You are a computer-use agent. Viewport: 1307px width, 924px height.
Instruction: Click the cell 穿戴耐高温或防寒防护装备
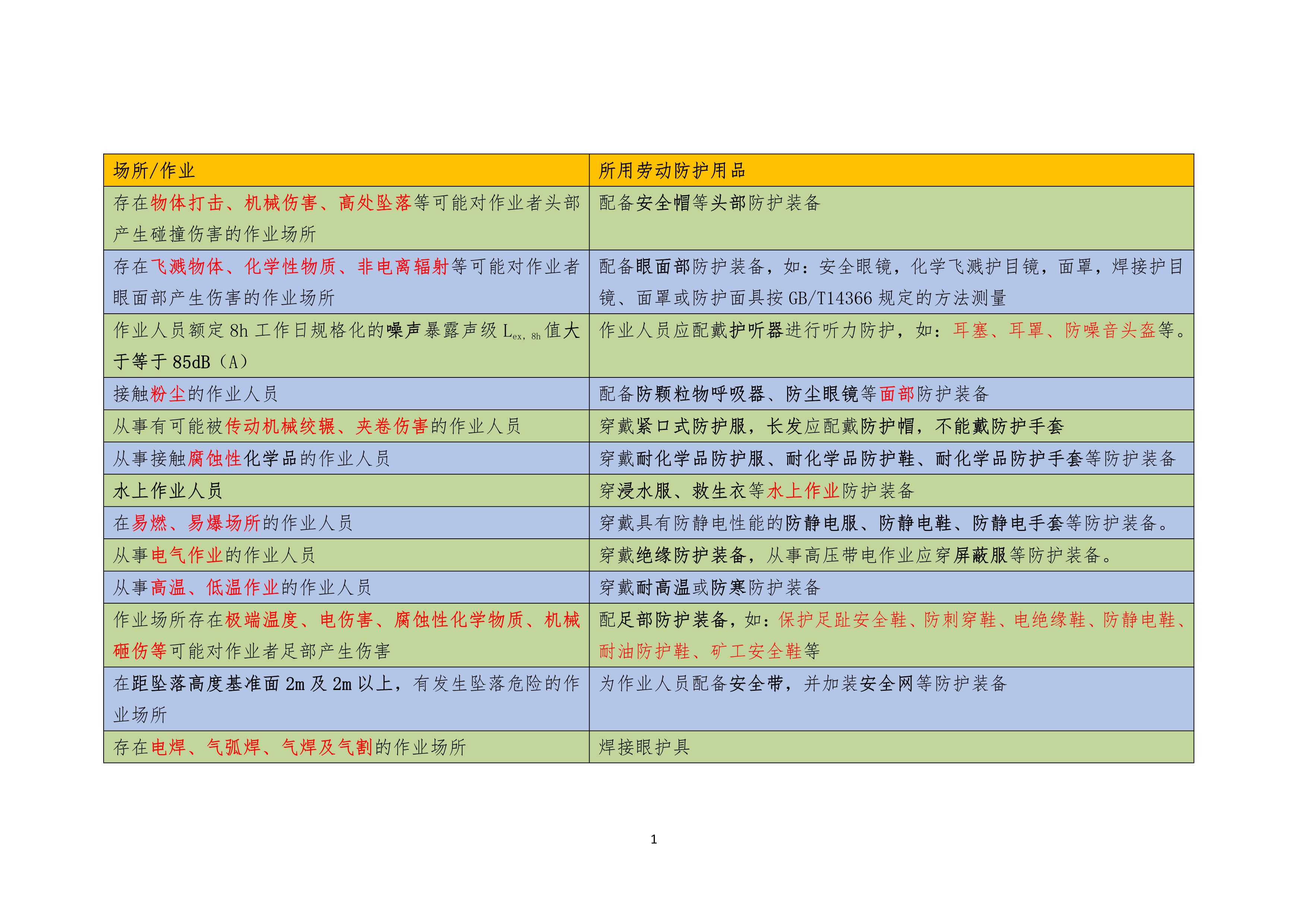point(709,587)
